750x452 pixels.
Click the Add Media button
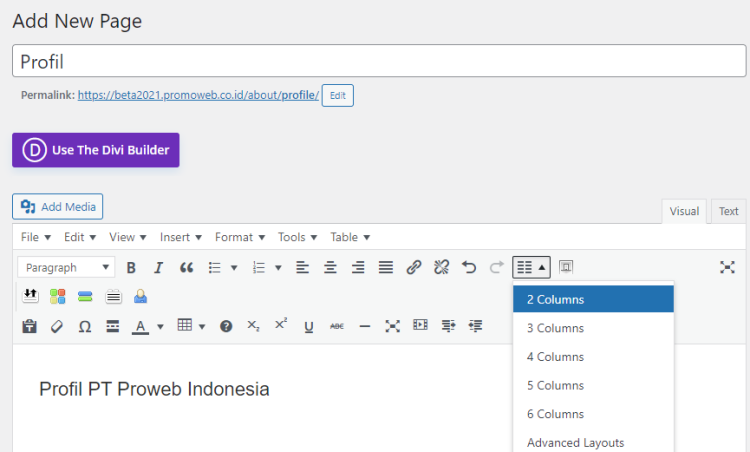coord(57,207)
